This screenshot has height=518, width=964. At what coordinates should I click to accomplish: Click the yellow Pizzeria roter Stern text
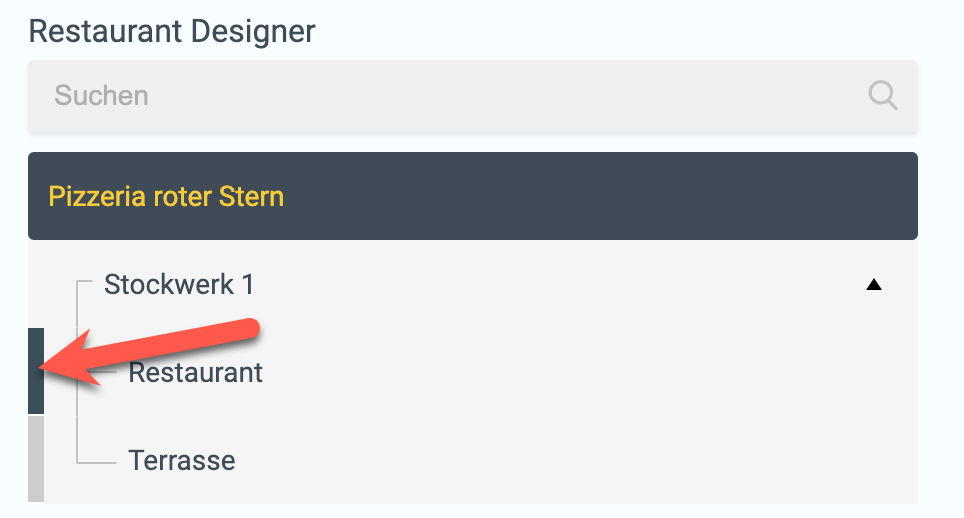(166, 197)
